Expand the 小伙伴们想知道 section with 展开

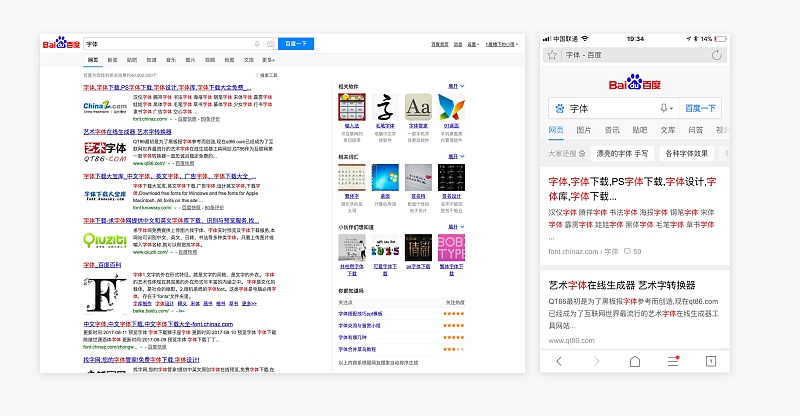pos(456,227)
